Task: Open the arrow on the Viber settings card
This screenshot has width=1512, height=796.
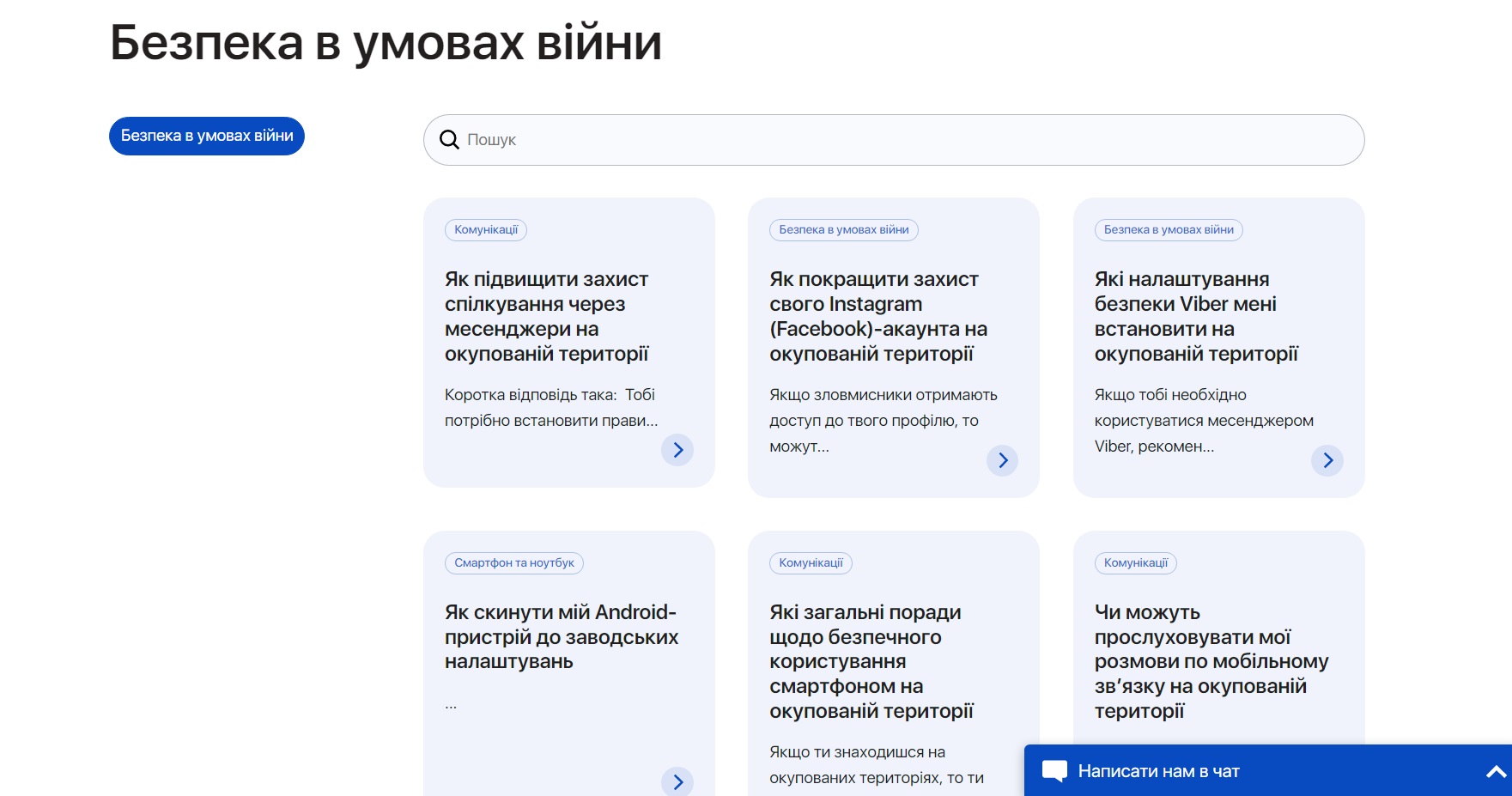Action: [1327, 460]
